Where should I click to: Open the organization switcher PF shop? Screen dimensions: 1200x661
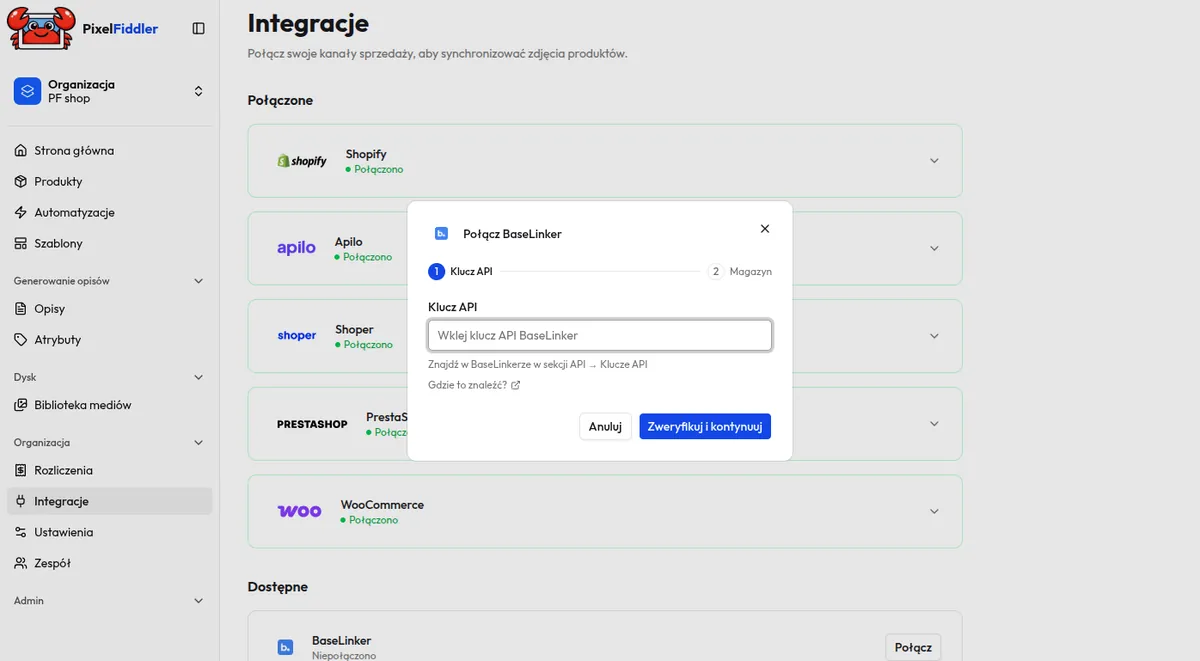[110, 91]
